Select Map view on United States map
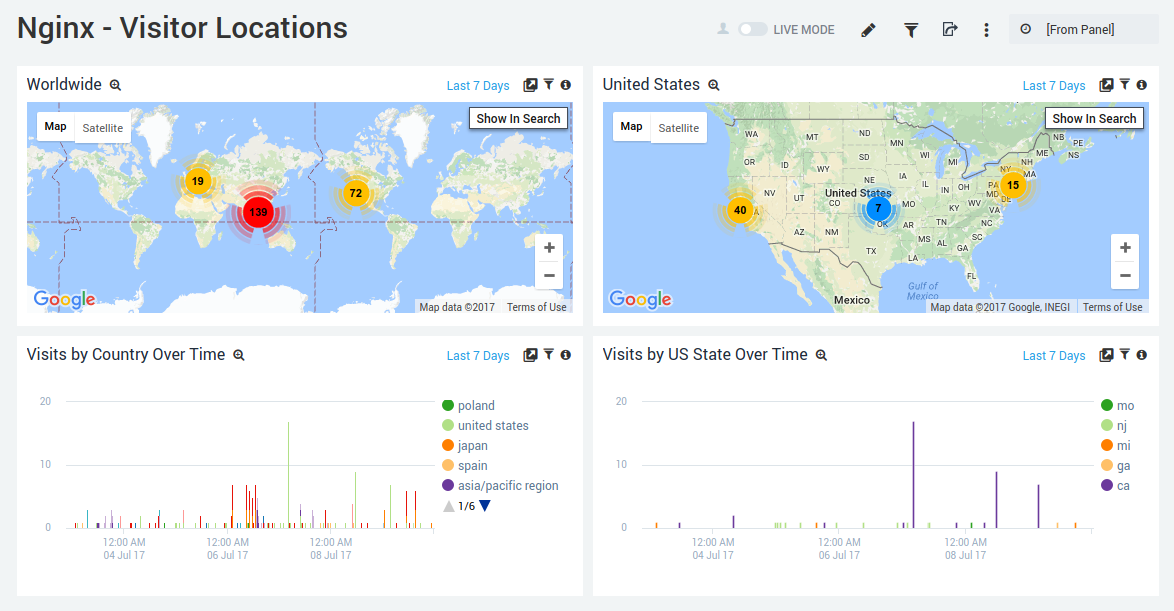The image size is (1174, 611). (631, 127)
